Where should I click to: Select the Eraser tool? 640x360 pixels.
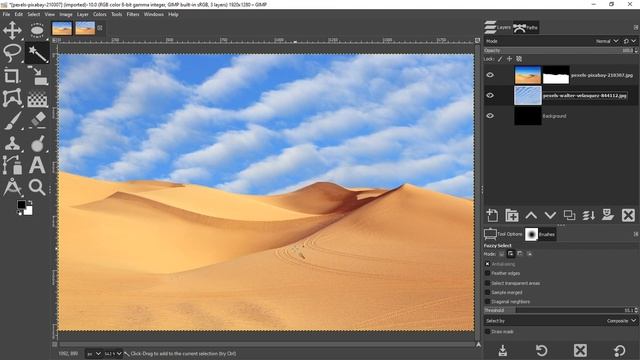(x=37, y=121)
